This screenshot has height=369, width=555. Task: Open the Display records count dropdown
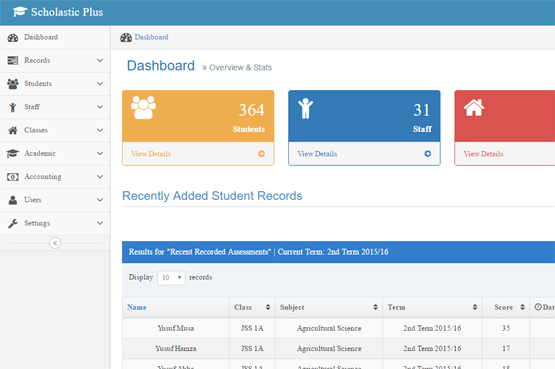tap(171, 278)
